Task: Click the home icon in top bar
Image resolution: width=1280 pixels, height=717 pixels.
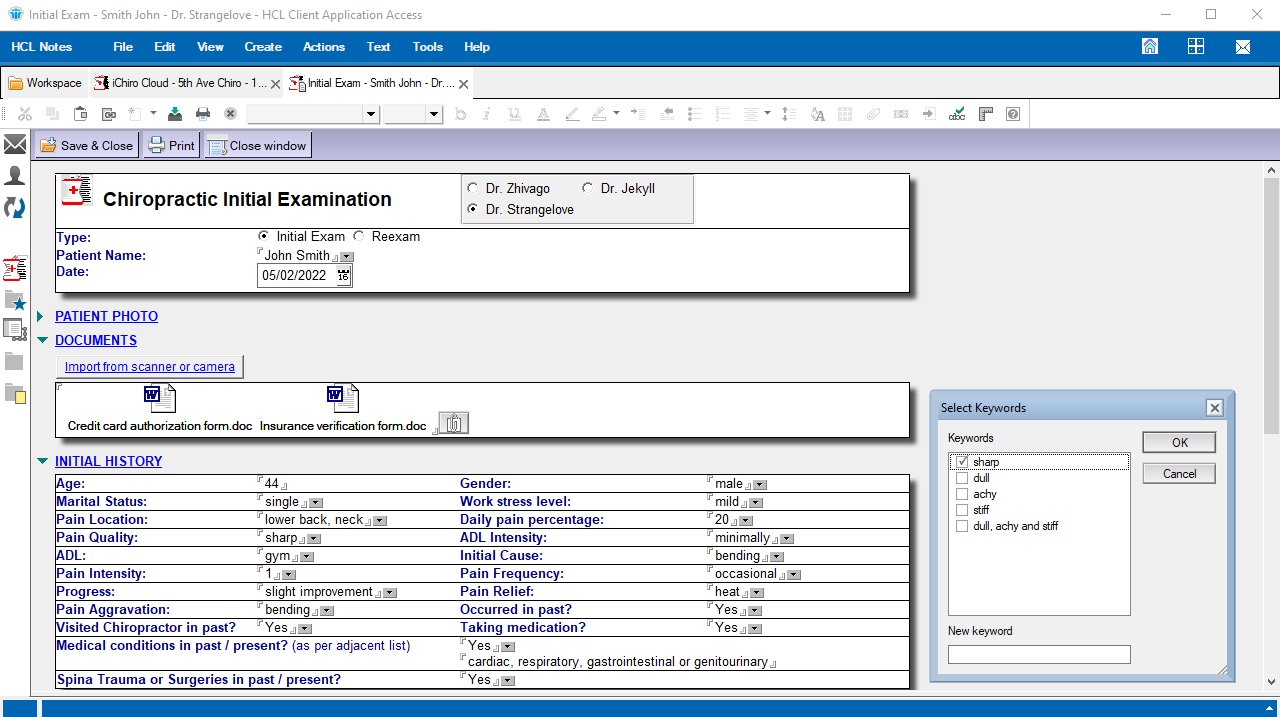Action: coord(1150,46)
